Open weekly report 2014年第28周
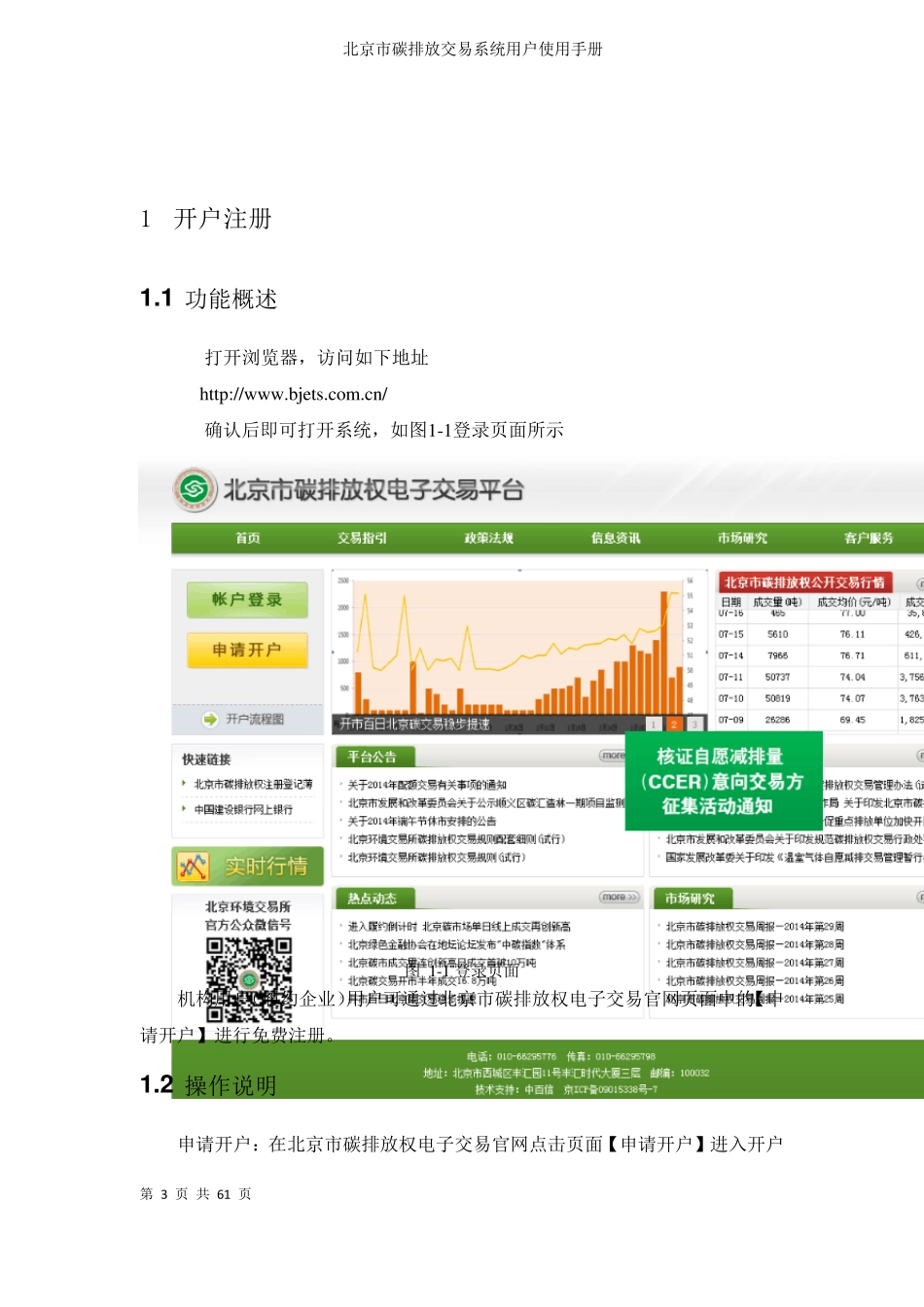Image resolution: width=924 pixels, height=1307 pixels. [755, 945]
